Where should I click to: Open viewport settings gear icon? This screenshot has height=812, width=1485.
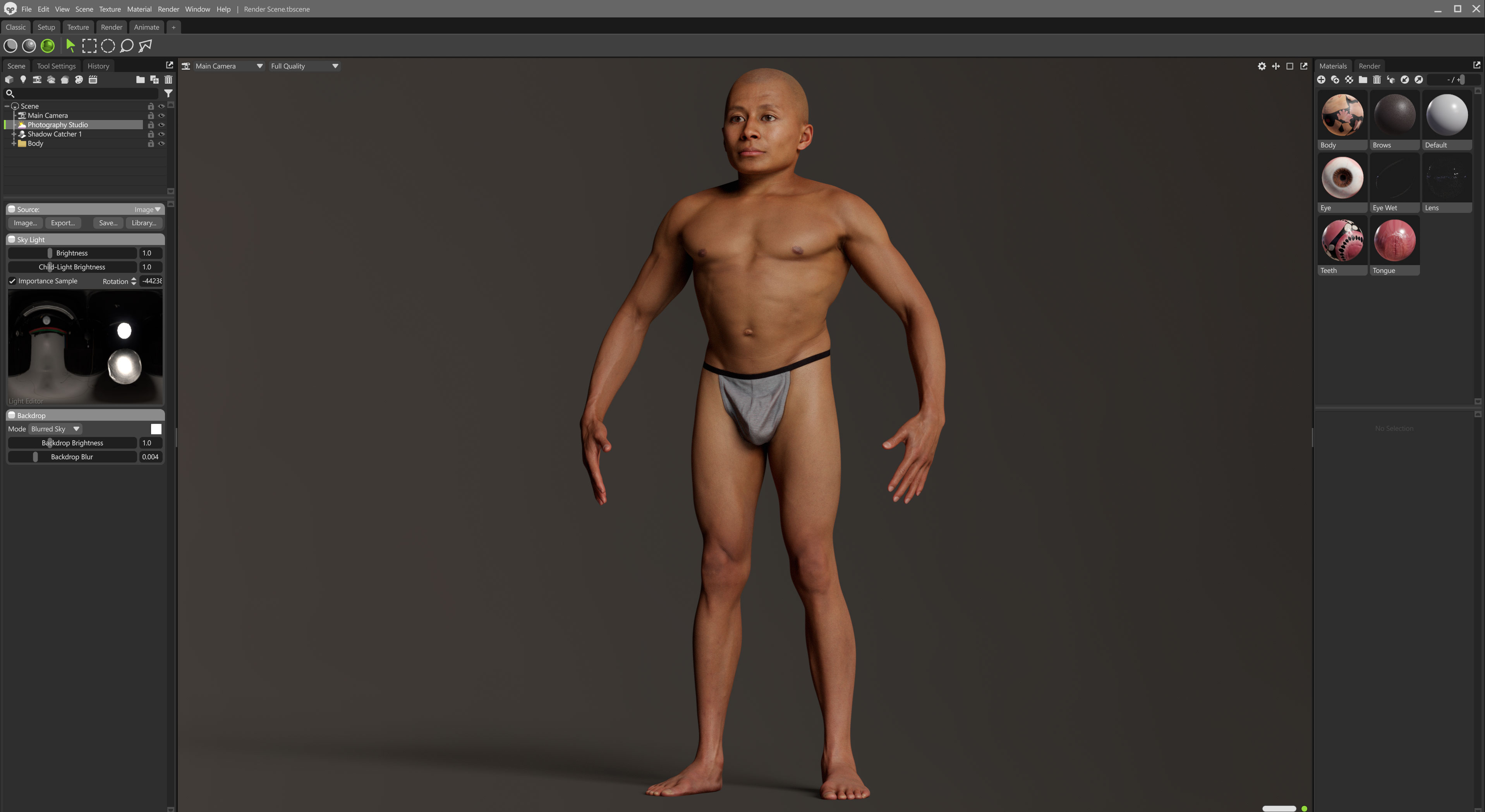[1261, 66]
